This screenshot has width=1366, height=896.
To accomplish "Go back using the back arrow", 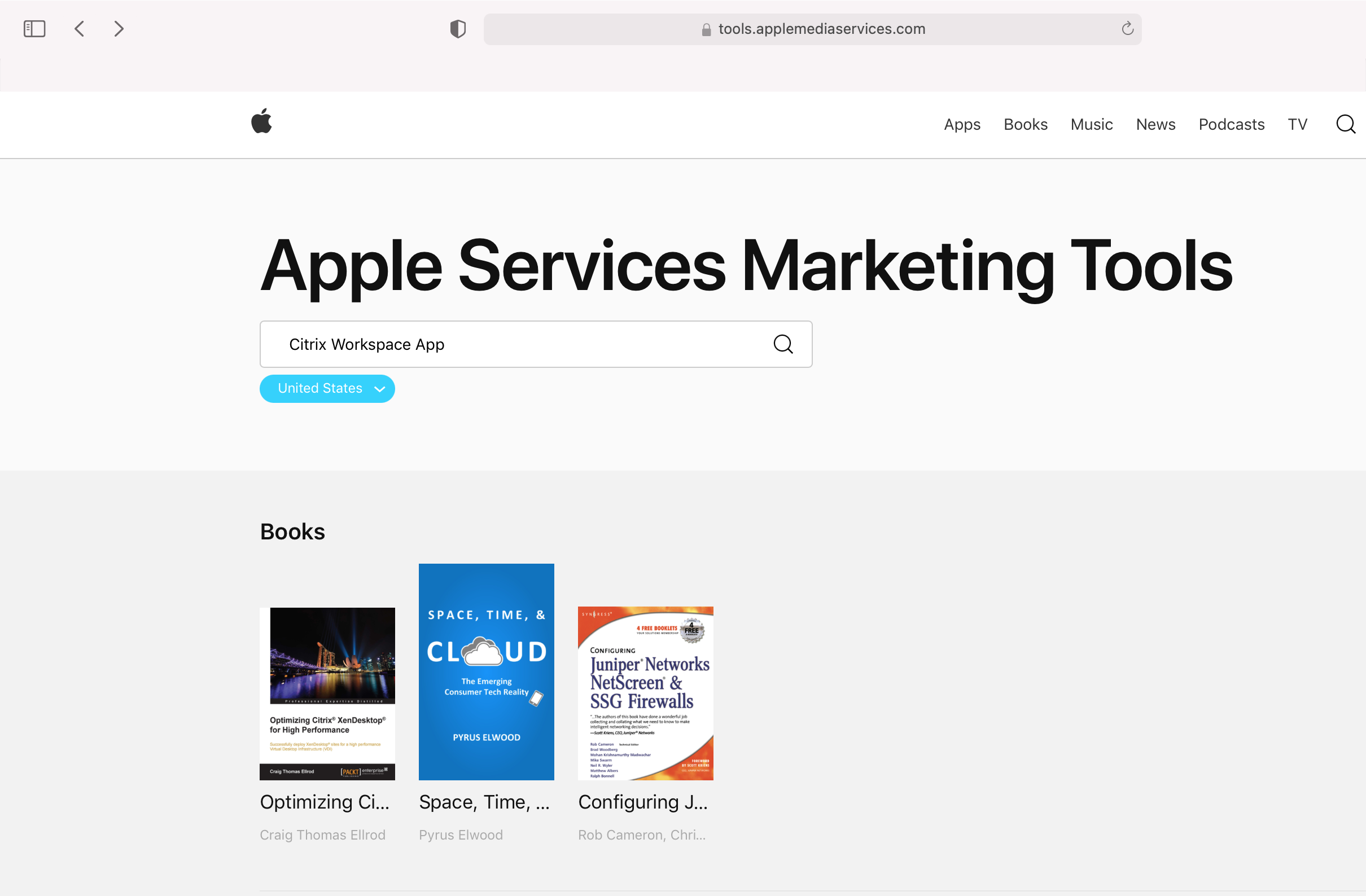I will pyautogui.click(x=80, y=29).
